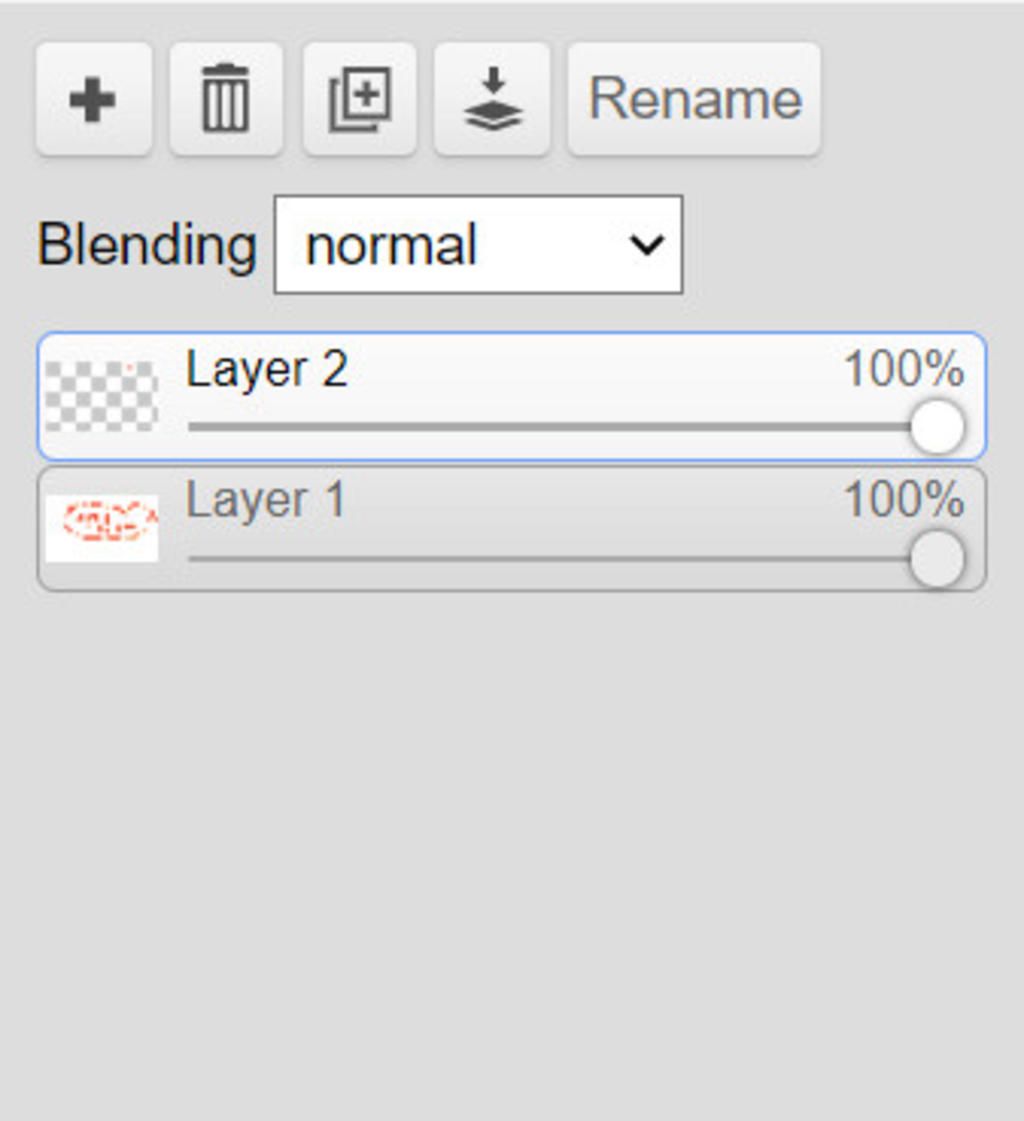
Task: Select the Layer 2 row
Action: [x=512, y=397]
